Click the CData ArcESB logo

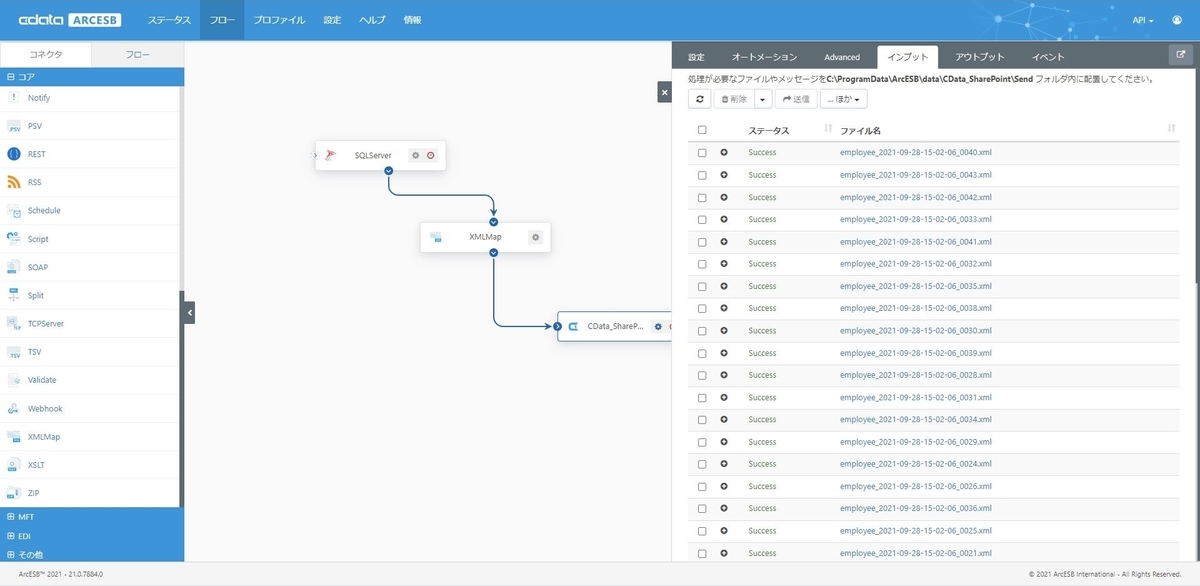coord(71,20)
